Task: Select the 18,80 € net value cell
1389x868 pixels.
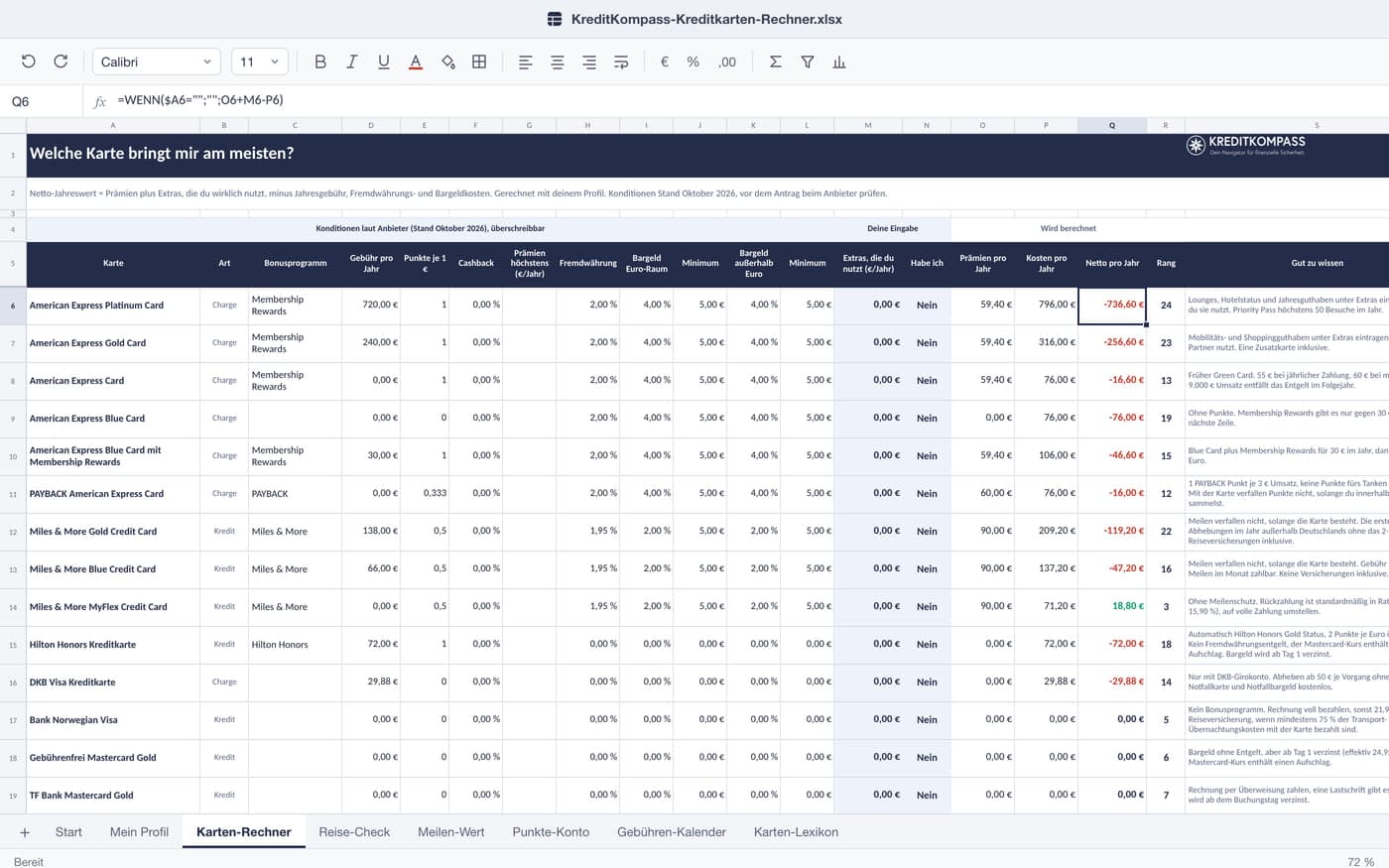Action: tap(1111, 607)
